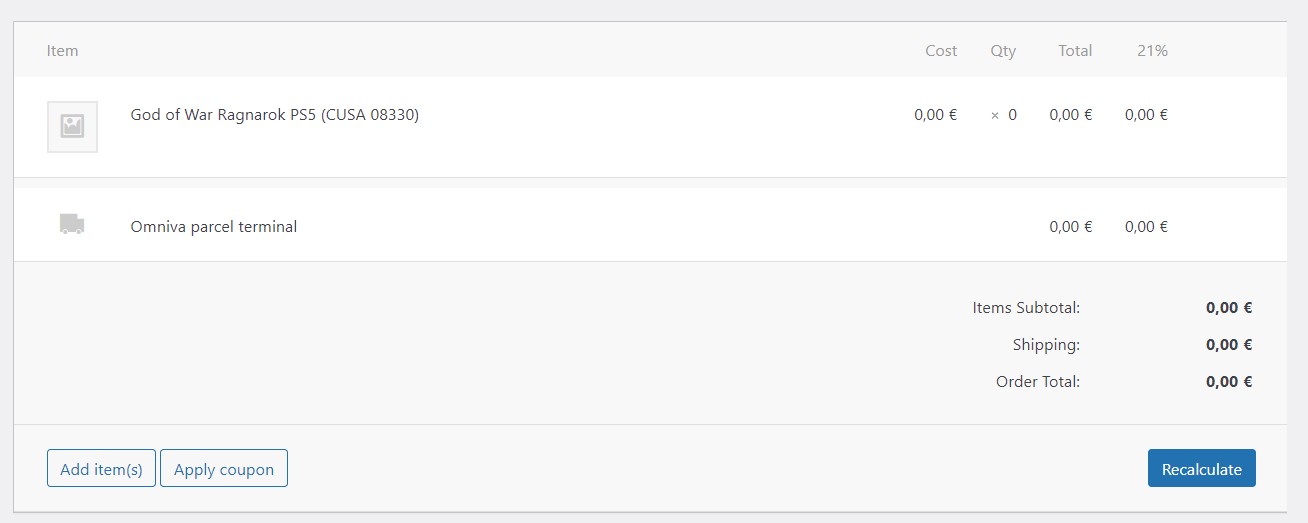Click the shipping tax 0,00 € amount

[x=1146, y=227]
